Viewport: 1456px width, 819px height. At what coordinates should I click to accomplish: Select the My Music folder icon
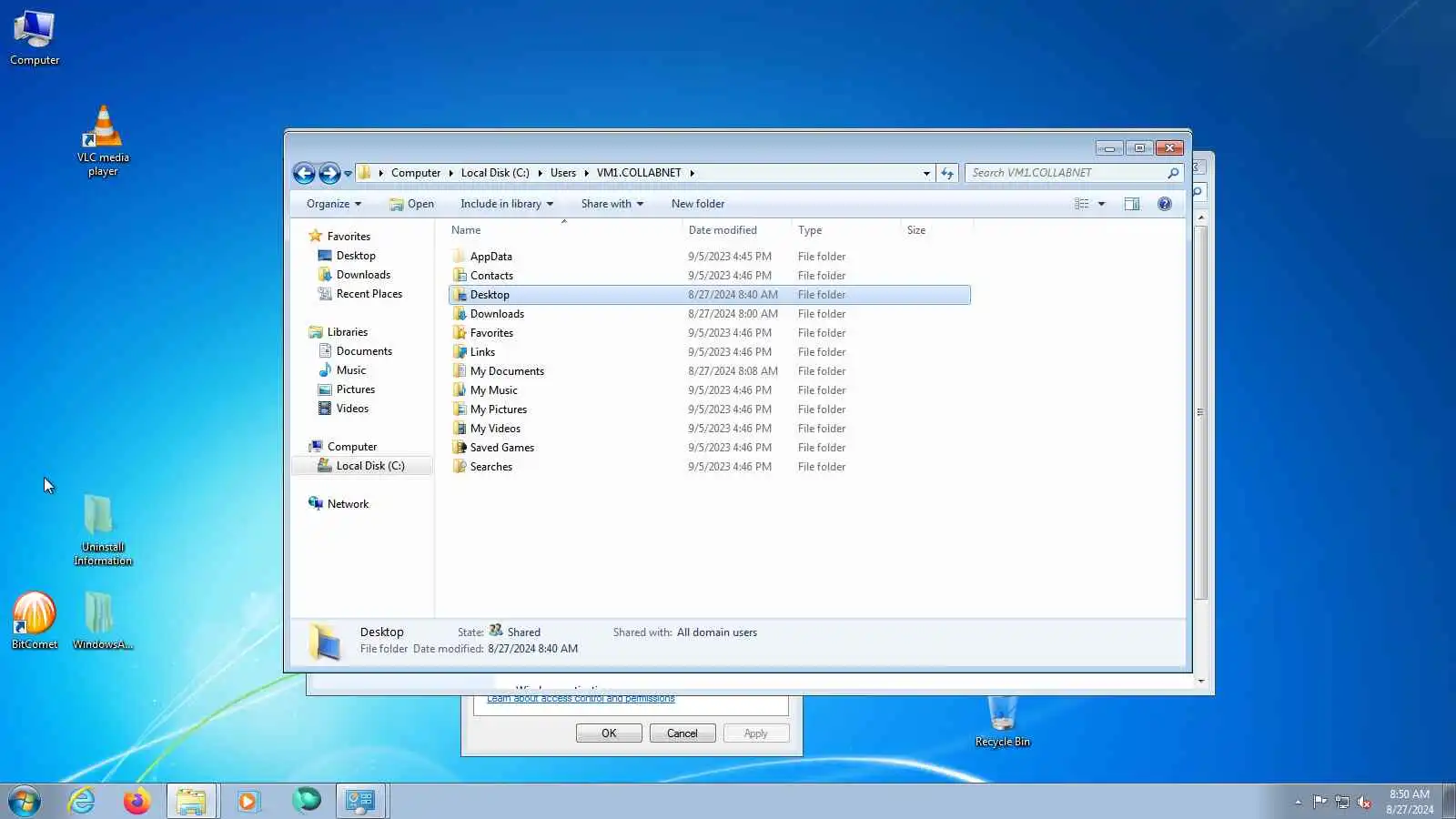click(x=460, y=390)
